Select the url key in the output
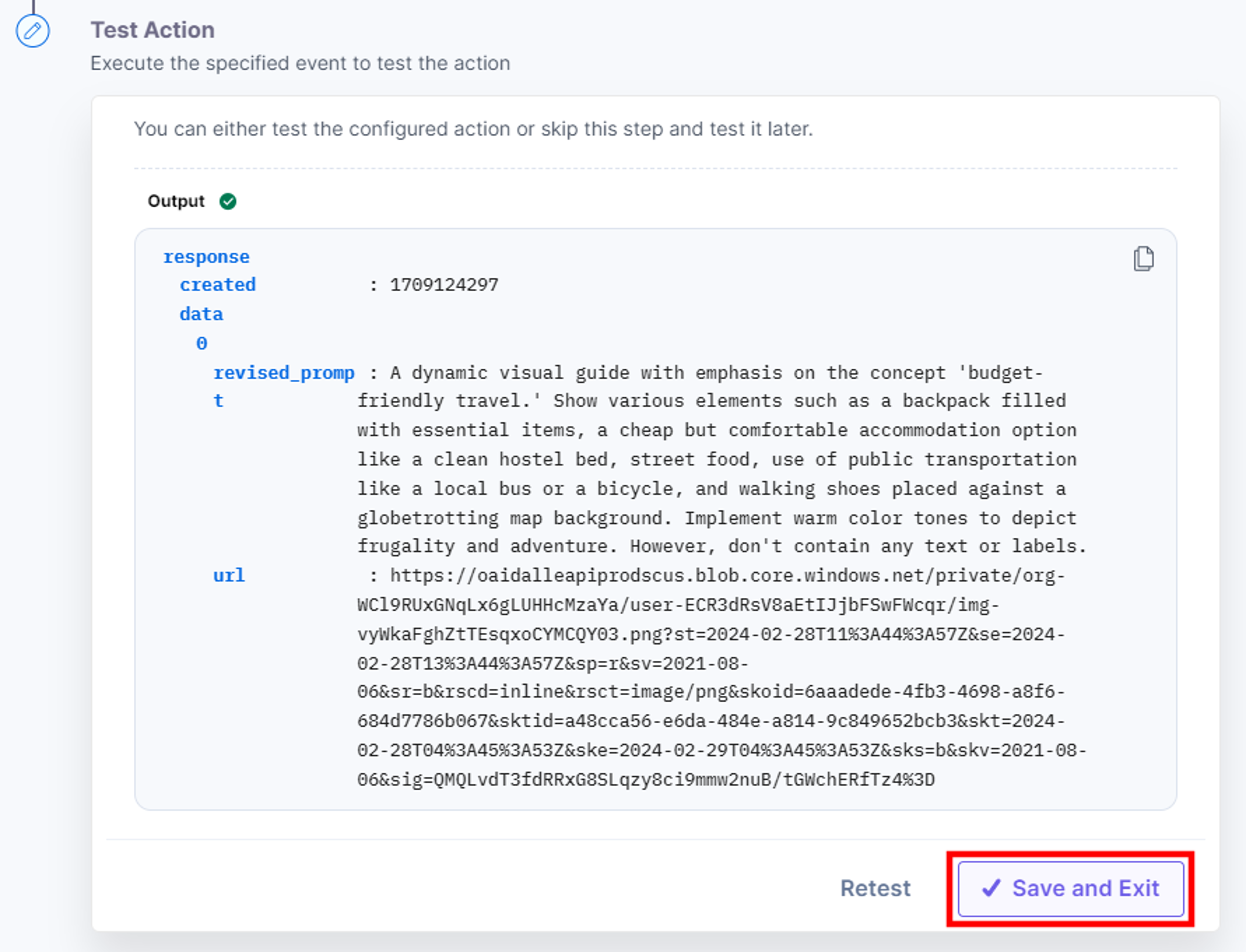Image resolution: width=1246 pixels, height=952 pixels. pyautogui.click(x=229, y=576)
